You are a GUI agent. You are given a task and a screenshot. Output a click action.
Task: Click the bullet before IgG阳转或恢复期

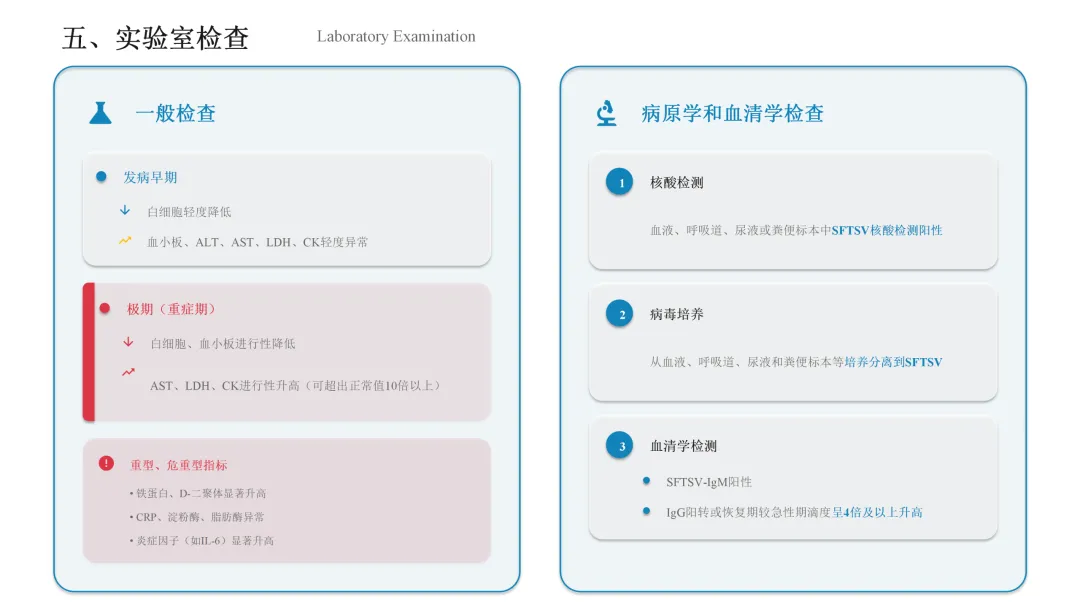[x=646, y=511]
